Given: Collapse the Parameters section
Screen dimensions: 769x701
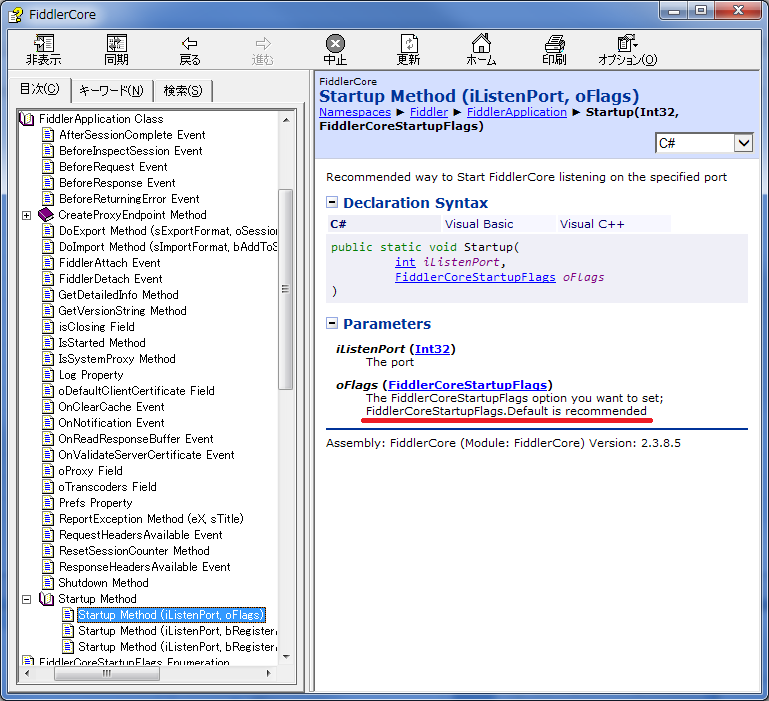Looking at the screenshot, I should pos(332,323).
